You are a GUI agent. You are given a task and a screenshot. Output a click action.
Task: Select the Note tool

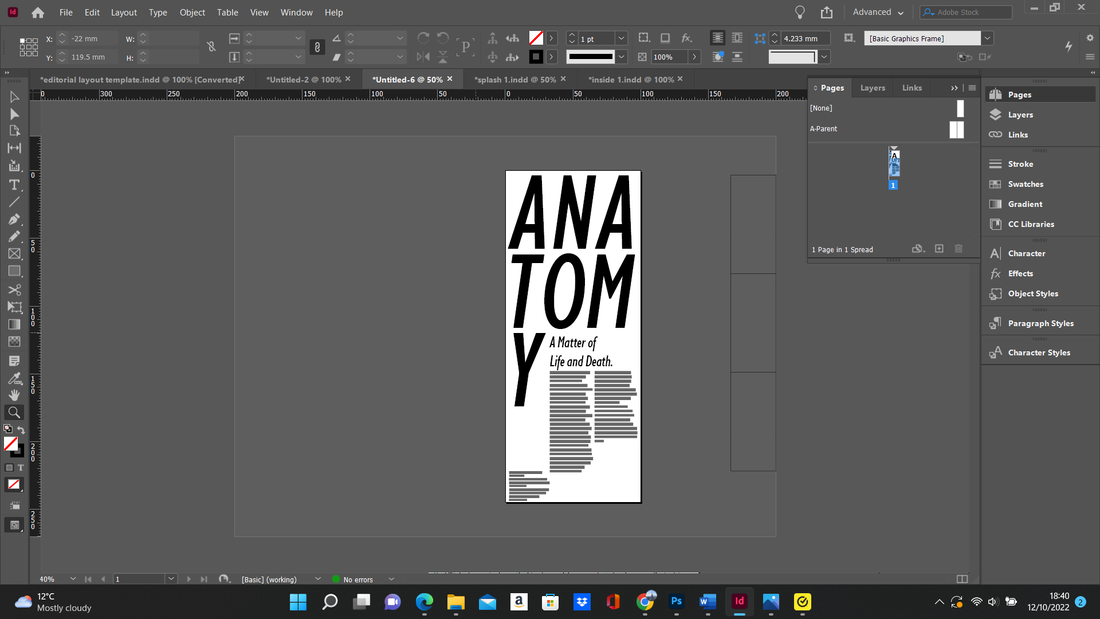(x=14, y=361)
